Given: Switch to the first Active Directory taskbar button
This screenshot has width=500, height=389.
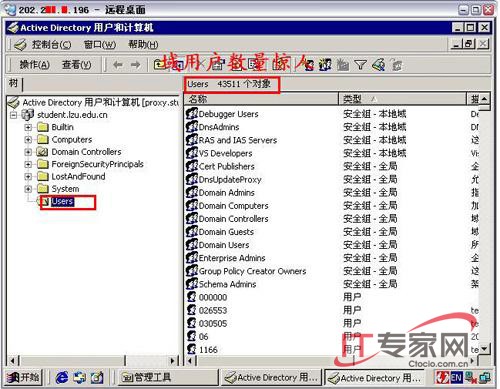Looking at the screenshot, I should (271, 377).
